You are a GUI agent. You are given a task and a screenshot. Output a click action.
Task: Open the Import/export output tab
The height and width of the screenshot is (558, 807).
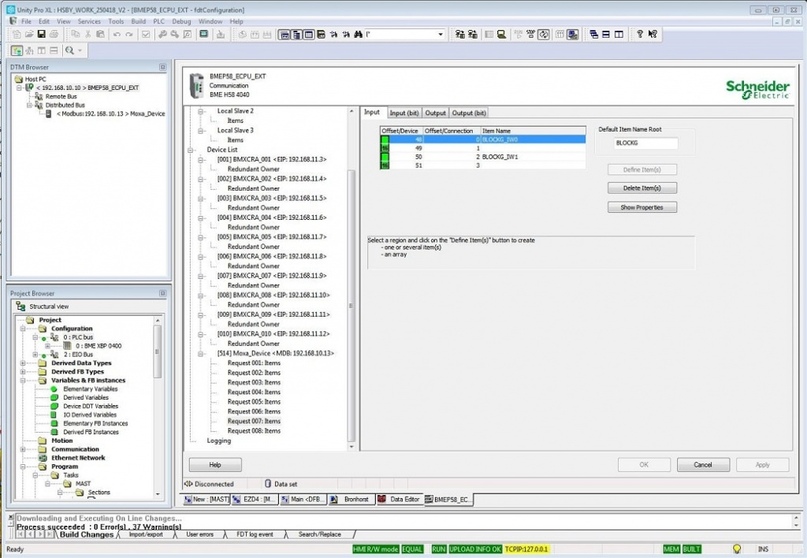click(146, 534)
